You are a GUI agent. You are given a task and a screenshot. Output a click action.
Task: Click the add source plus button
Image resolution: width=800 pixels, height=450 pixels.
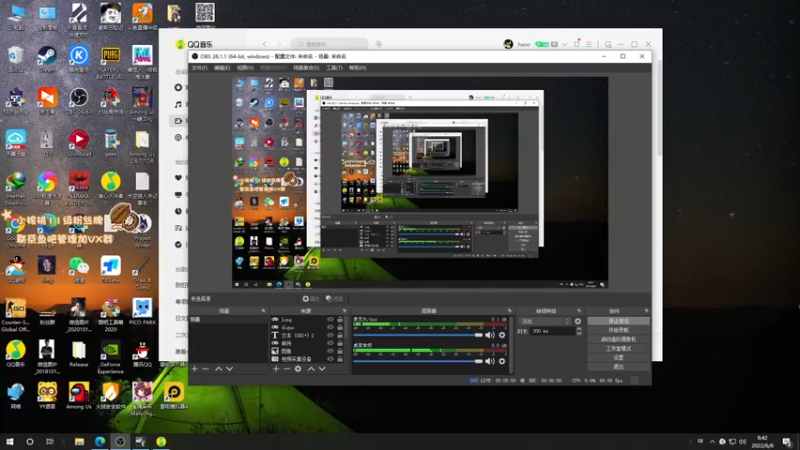277,368
